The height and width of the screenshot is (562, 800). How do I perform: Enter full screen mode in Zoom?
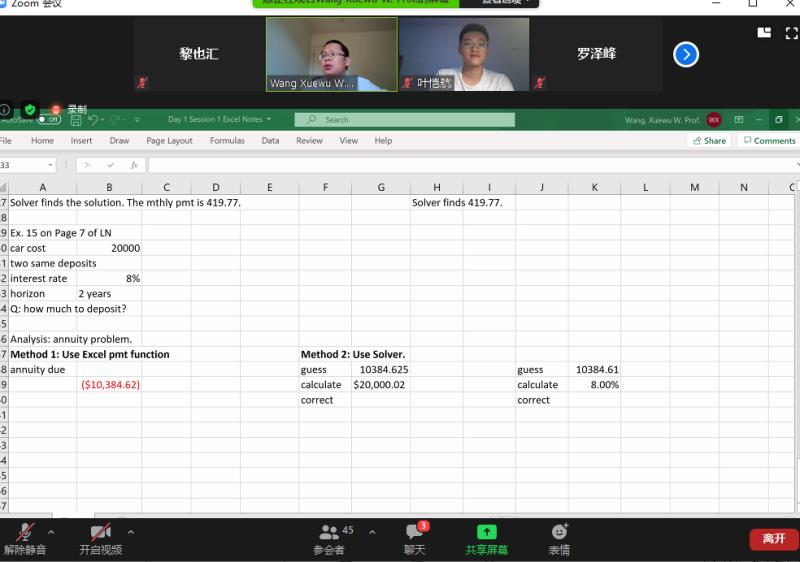(x=791, y=33)
